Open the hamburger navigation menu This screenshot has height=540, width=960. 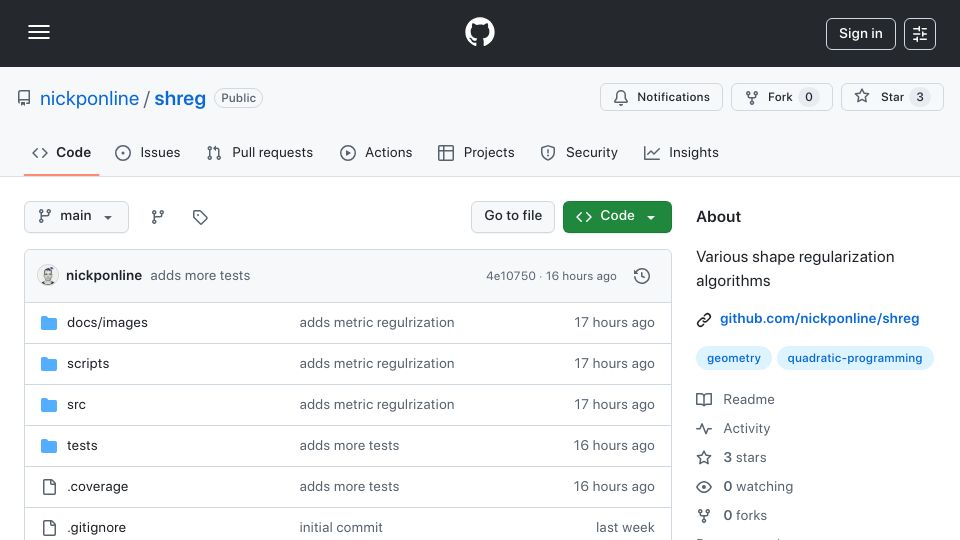(x=39, y=32)
